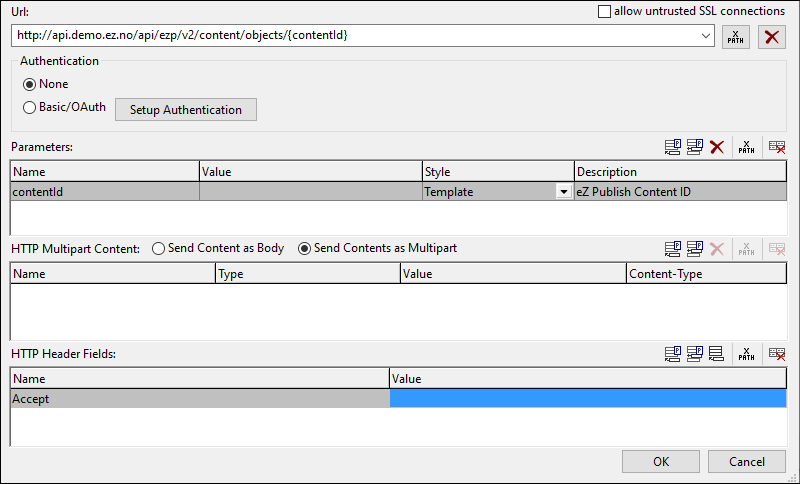Screen dimensions: 800x484
Task: Click append icon in HTTP Multipart Content toolbar
Action: point(674,249)
